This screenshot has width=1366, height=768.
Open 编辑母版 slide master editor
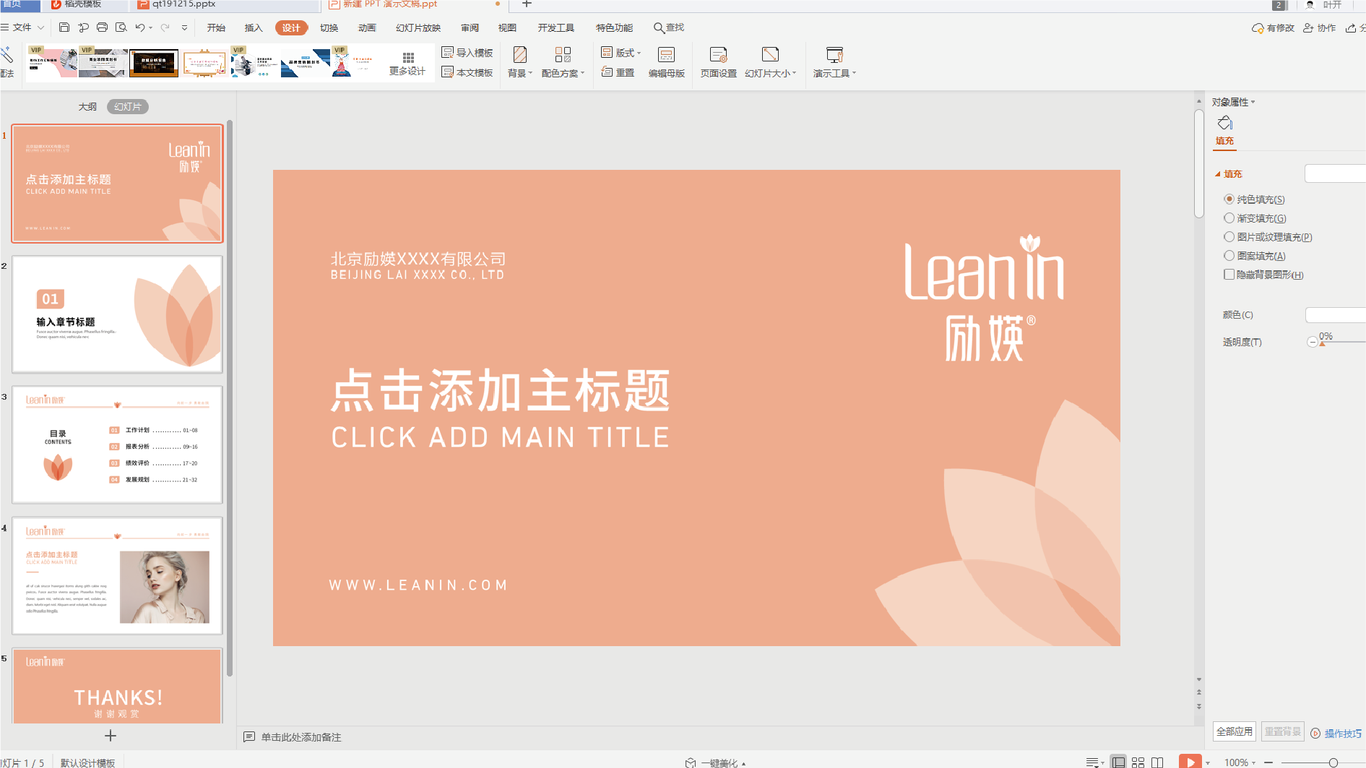667,62
